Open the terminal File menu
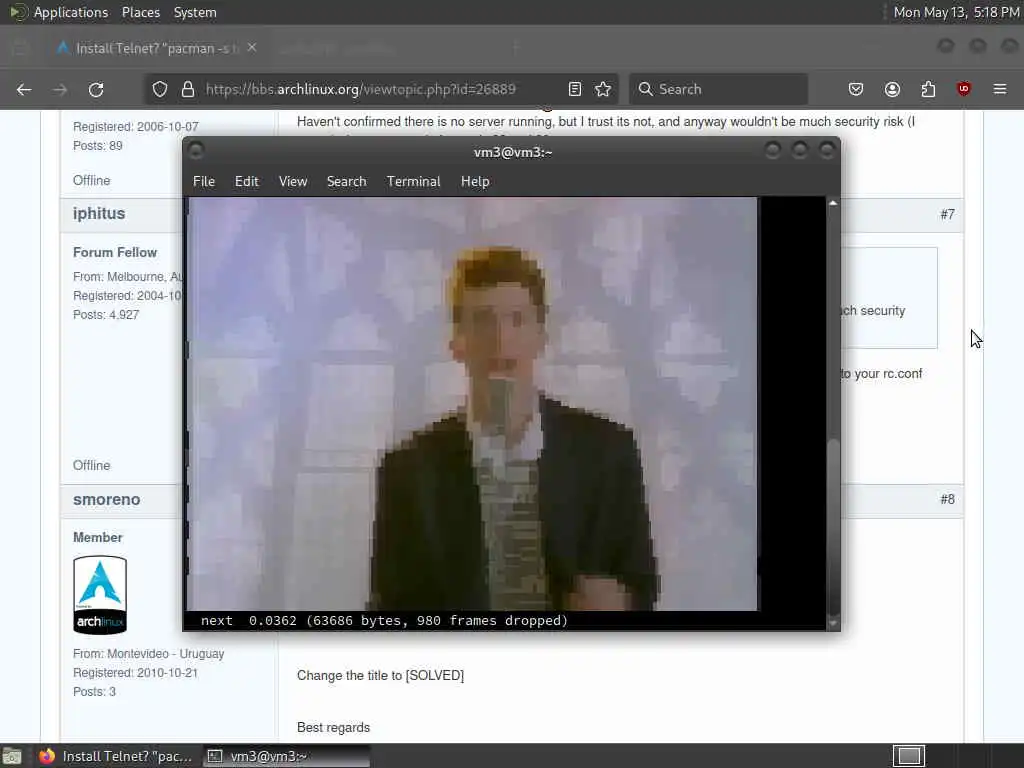The width and height of the screenshot is (1024, 768). (x=204, y=182)
